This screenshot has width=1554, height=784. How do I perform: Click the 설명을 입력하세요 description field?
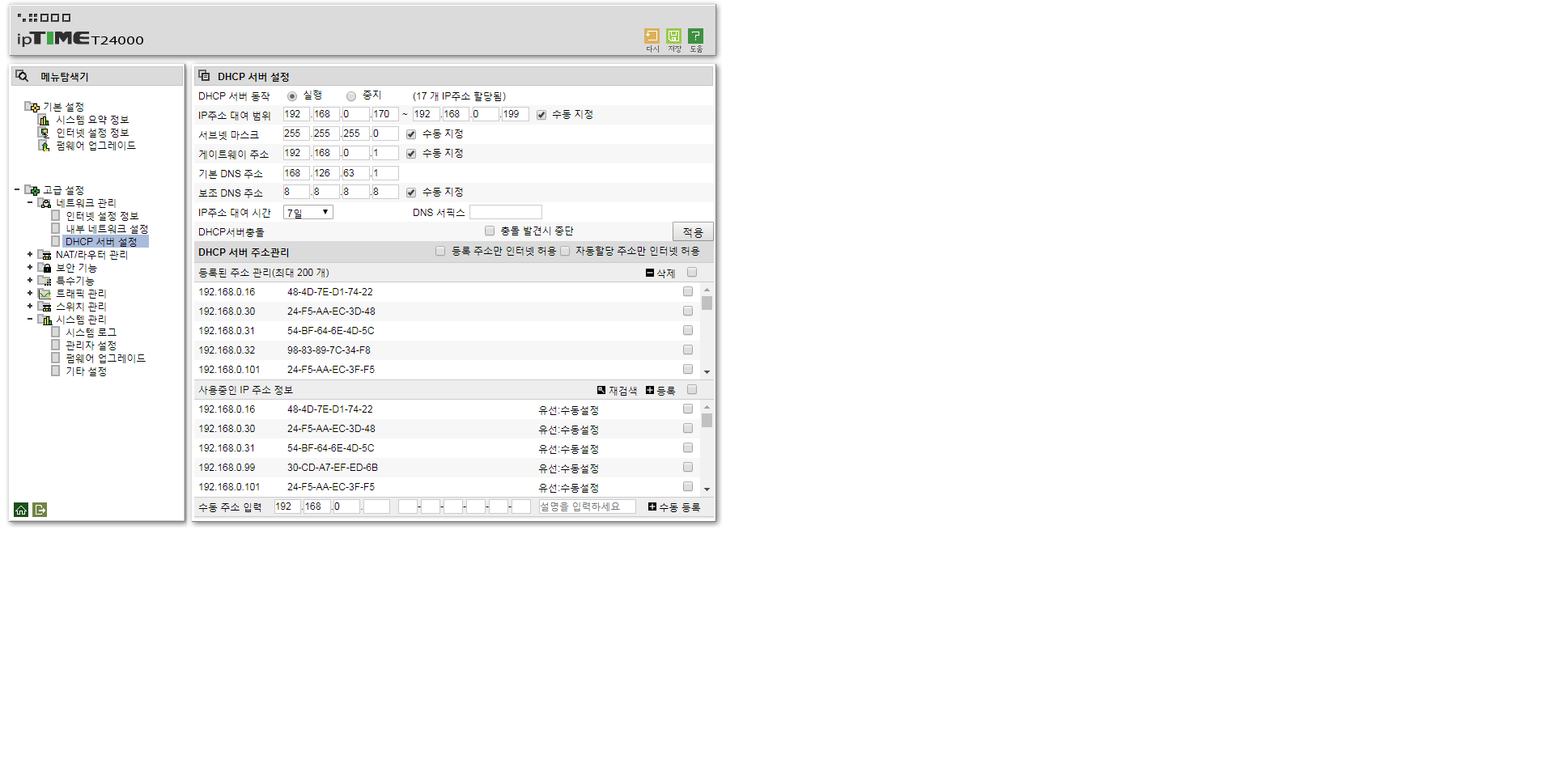(x=587, y=506)
